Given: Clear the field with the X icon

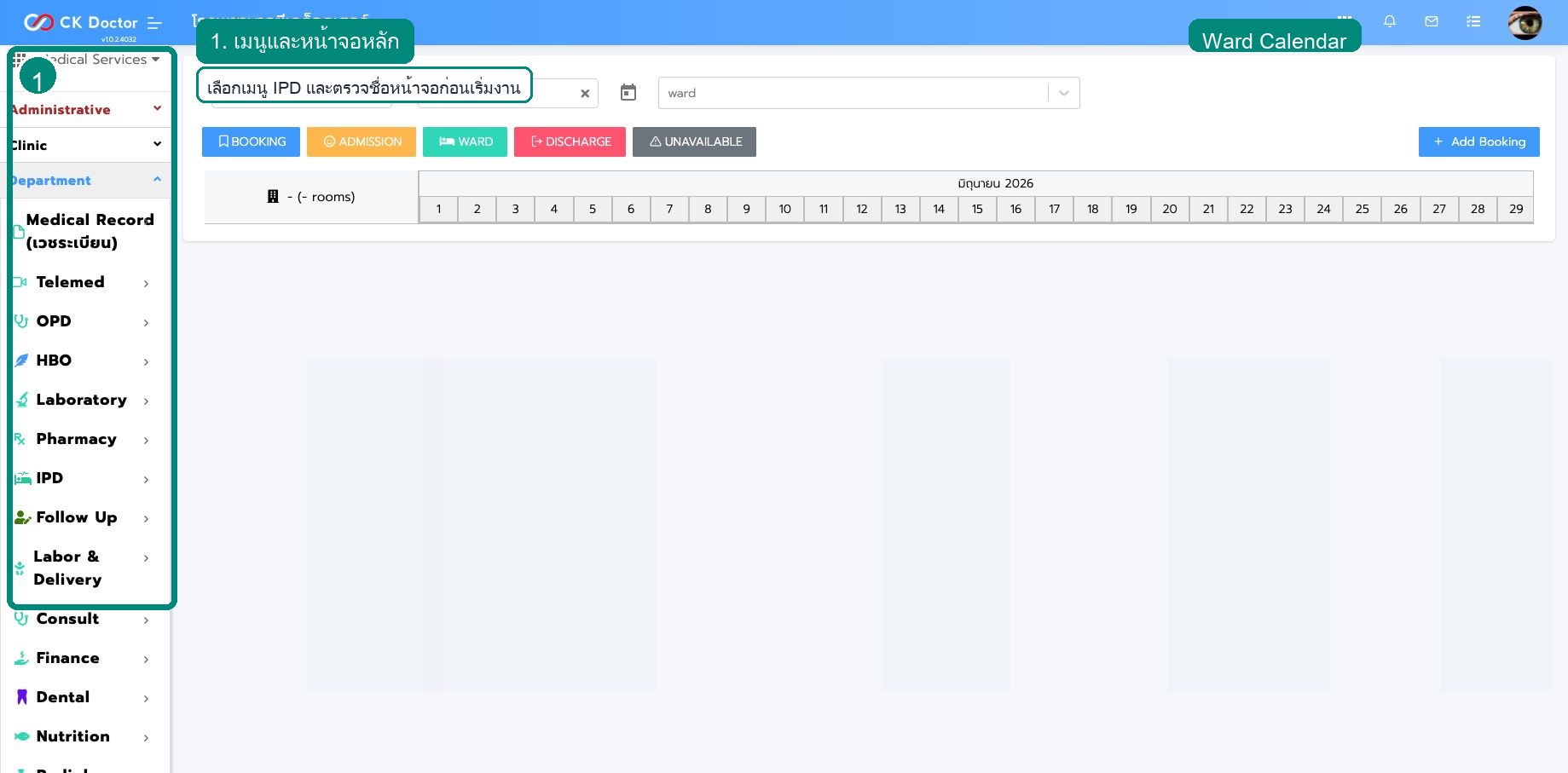Looking at the screenshot, I should tap(585, 94).
